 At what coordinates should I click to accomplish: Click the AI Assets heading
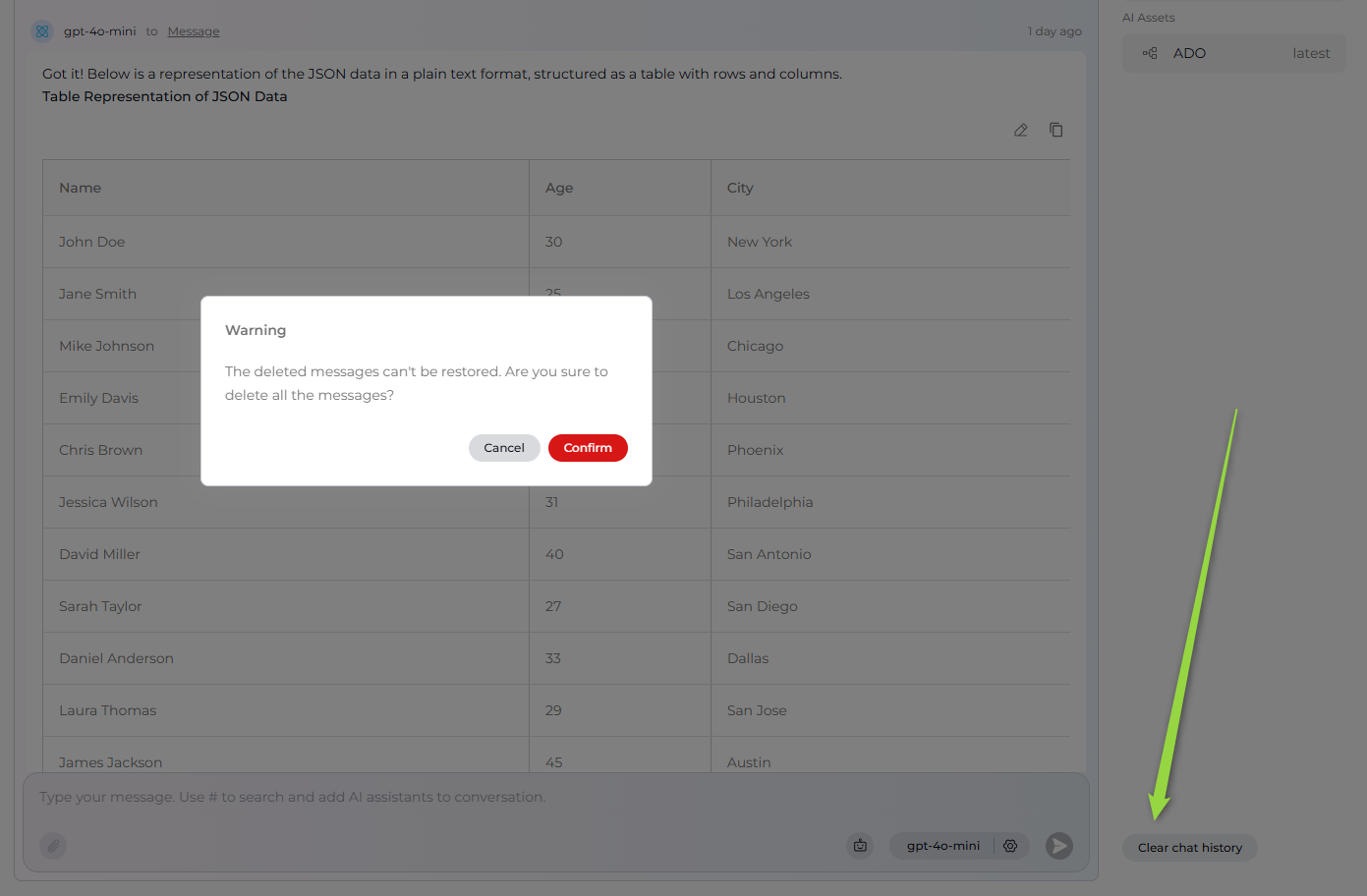coord(1148,18)
